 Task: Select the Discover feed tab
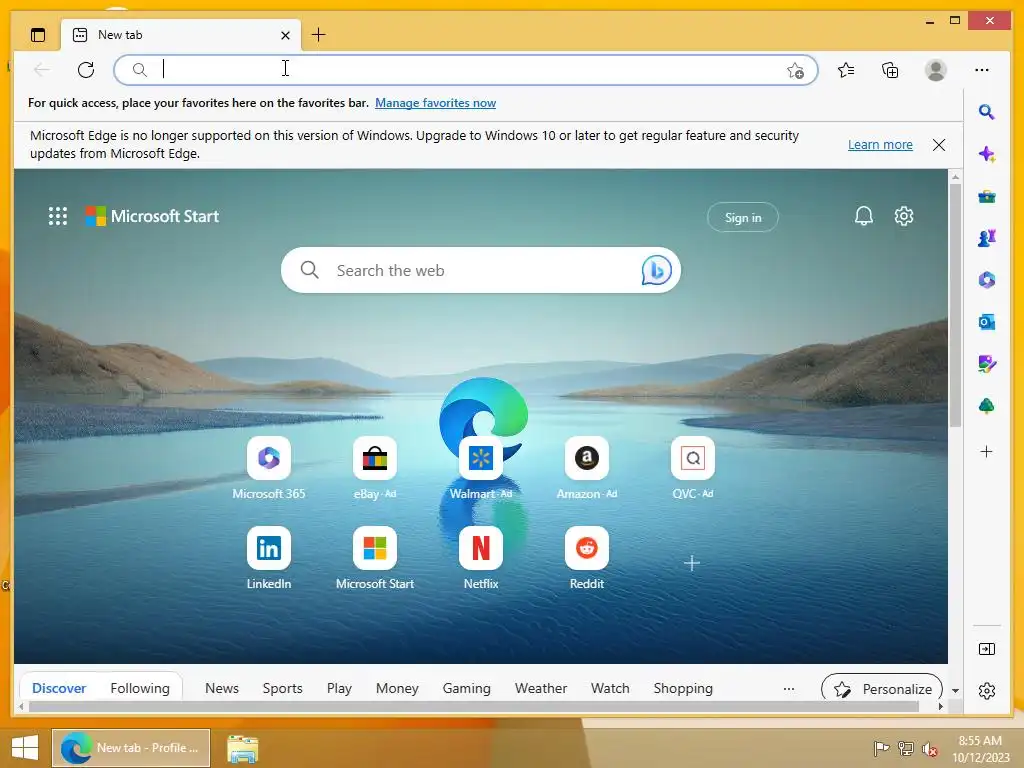[59, 688]
